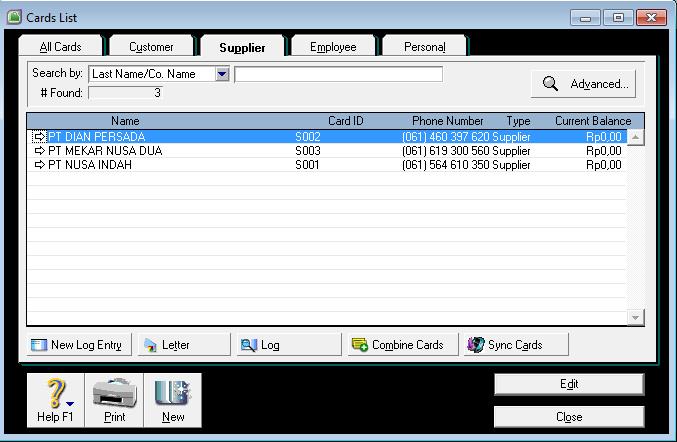Viewport: 677px width, 442px height.
Task: Open the Log button
Action: (x=289, y=344)
